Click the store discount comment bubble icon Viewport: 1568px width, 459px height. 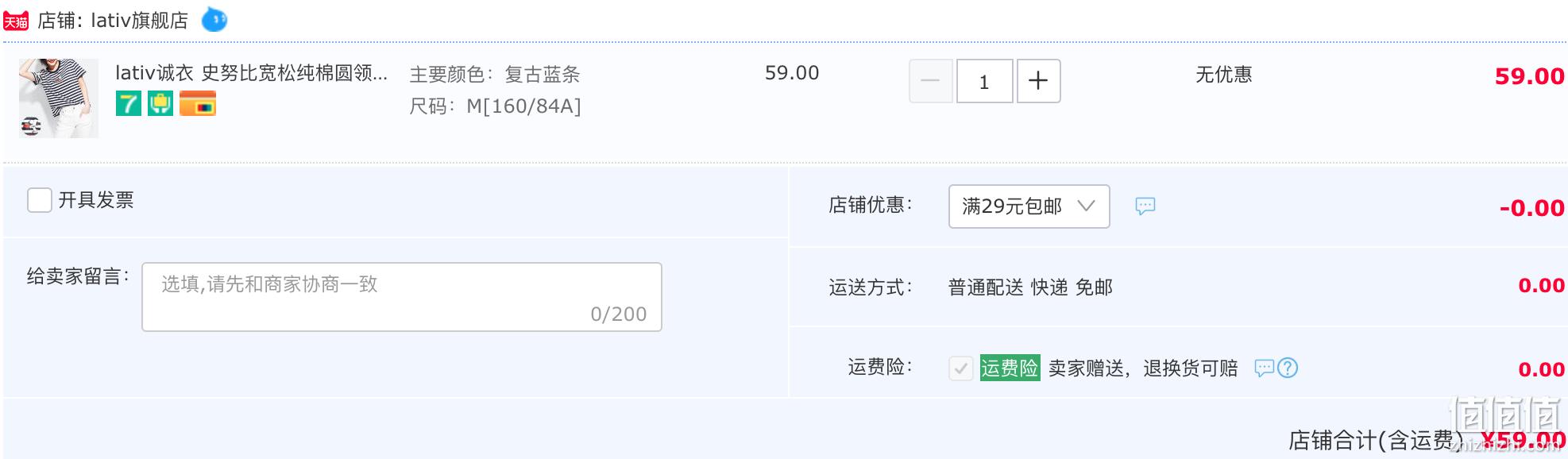point(1145,206)
